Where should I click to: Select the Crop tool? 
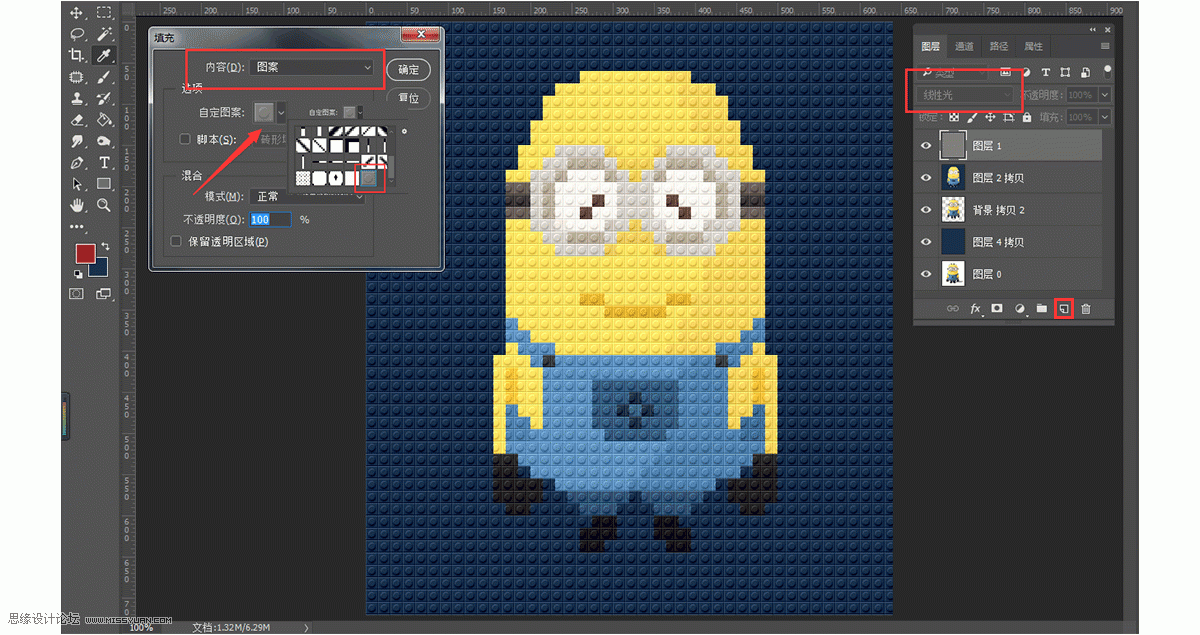77,55
